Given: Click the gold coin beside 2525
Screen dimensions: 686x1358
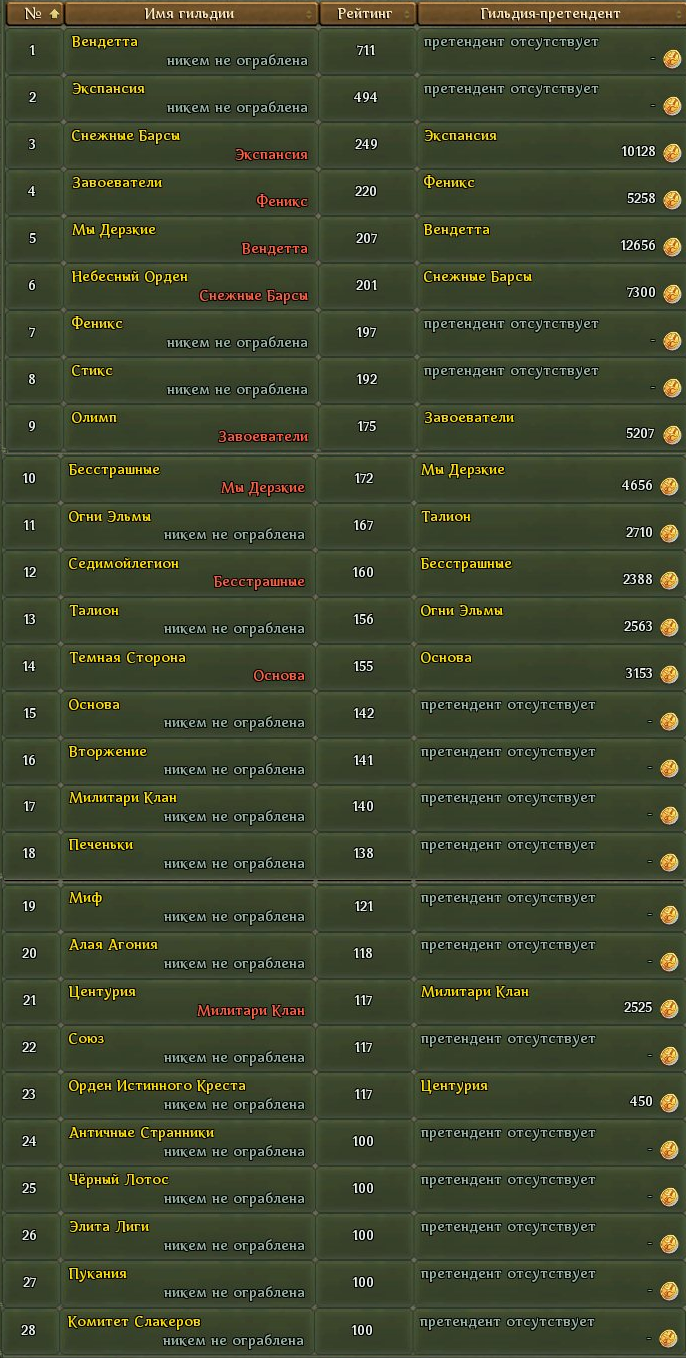Looking at the screenshot, I should 669,1008.
